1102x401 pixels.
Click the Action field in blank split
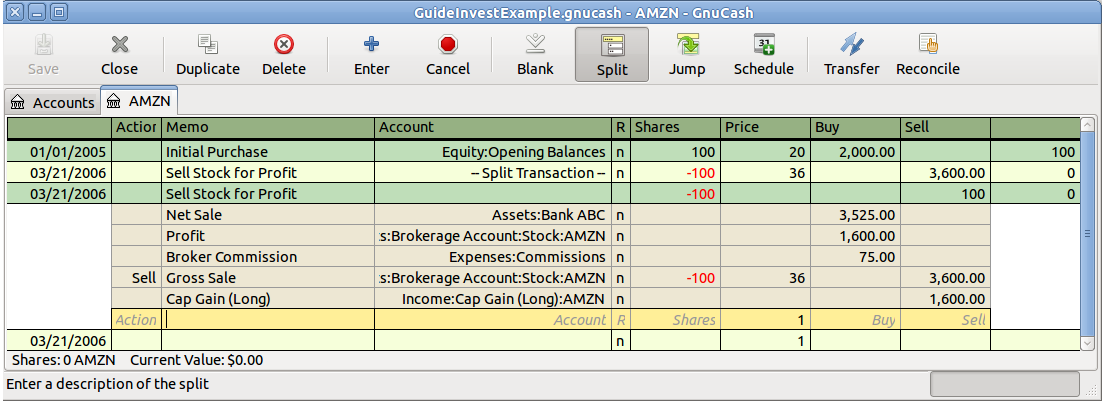[x=136, y=320]
